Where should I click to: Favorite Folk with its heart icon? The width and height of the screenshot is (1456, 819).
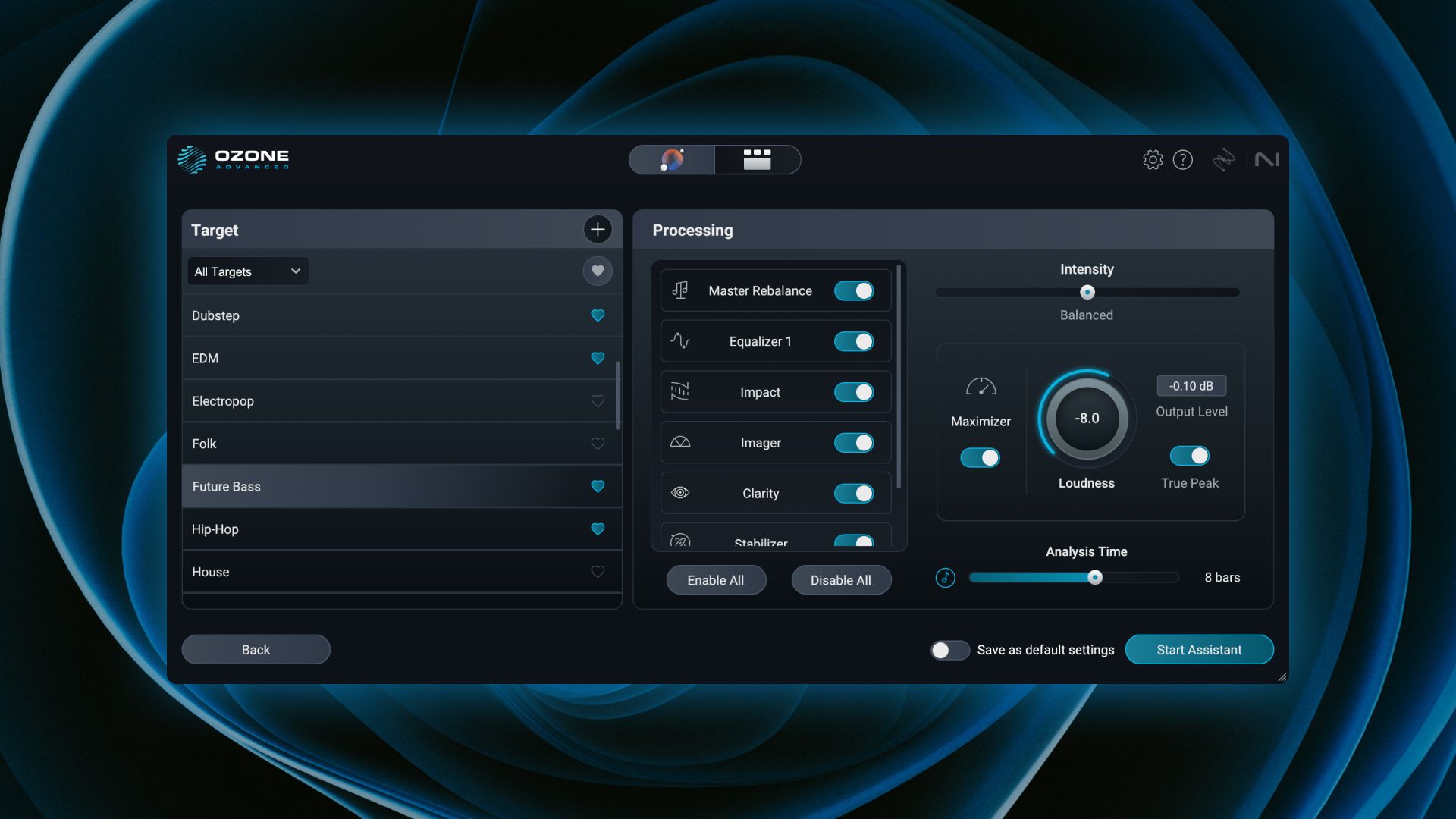click(x=598, y=444)
